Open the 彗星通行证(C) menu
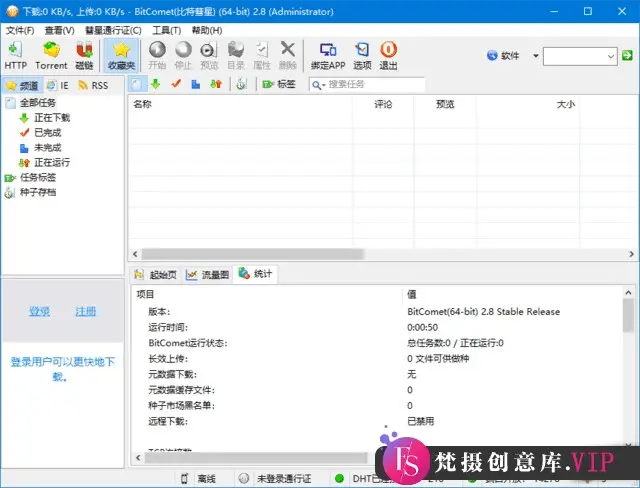 113,30
